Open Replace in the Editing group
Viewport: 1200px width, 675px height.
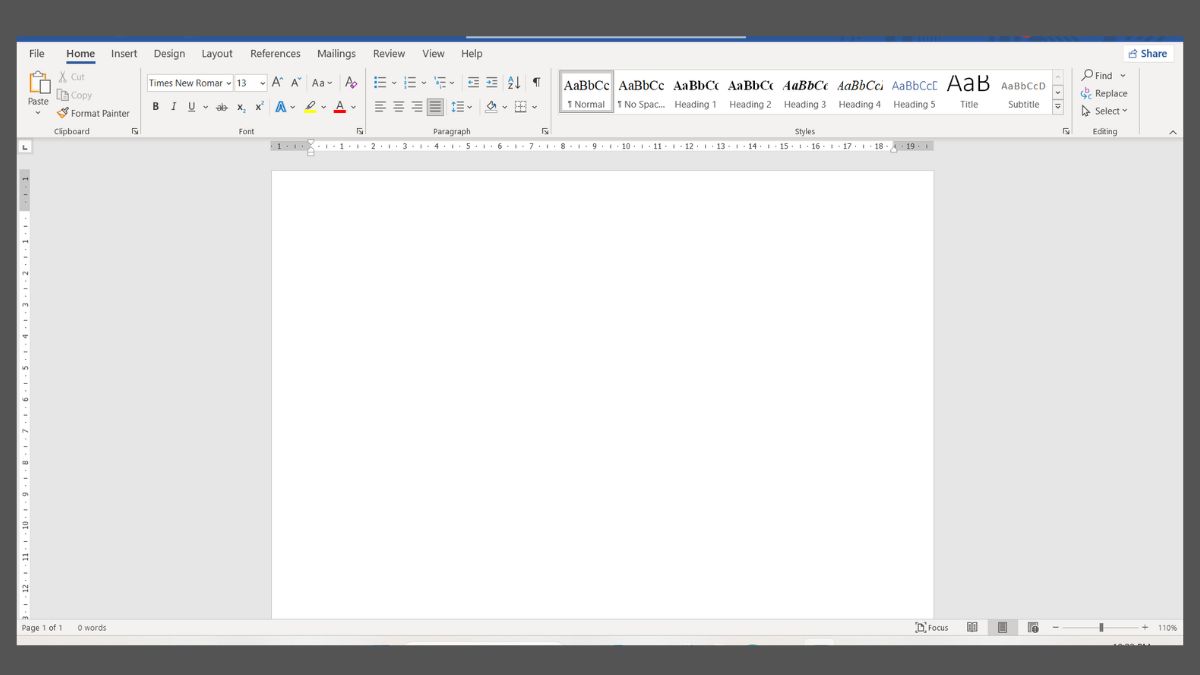coord(1104,93)
